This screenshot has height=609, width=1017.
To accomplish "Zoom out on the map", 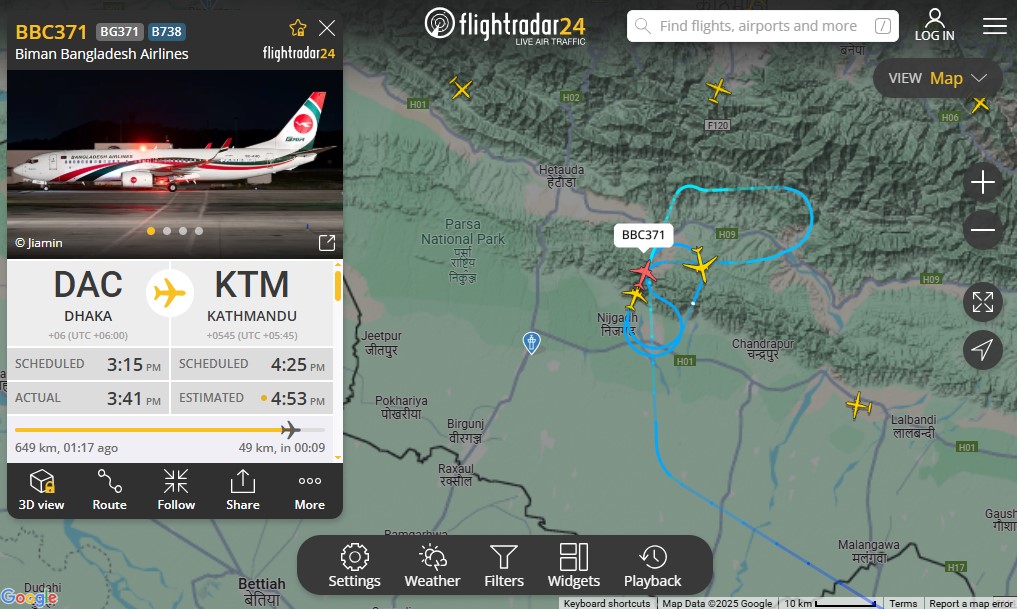I will click(x=983, y=230).
